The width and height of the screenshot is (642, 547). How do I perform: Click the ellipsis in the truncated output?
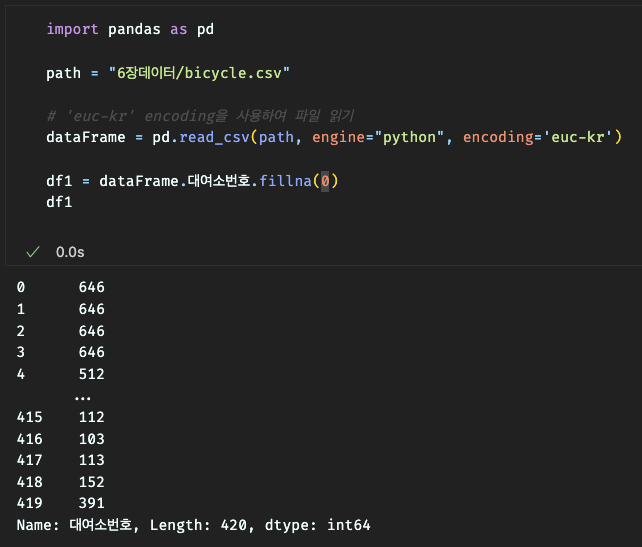(x=83, y=398)
